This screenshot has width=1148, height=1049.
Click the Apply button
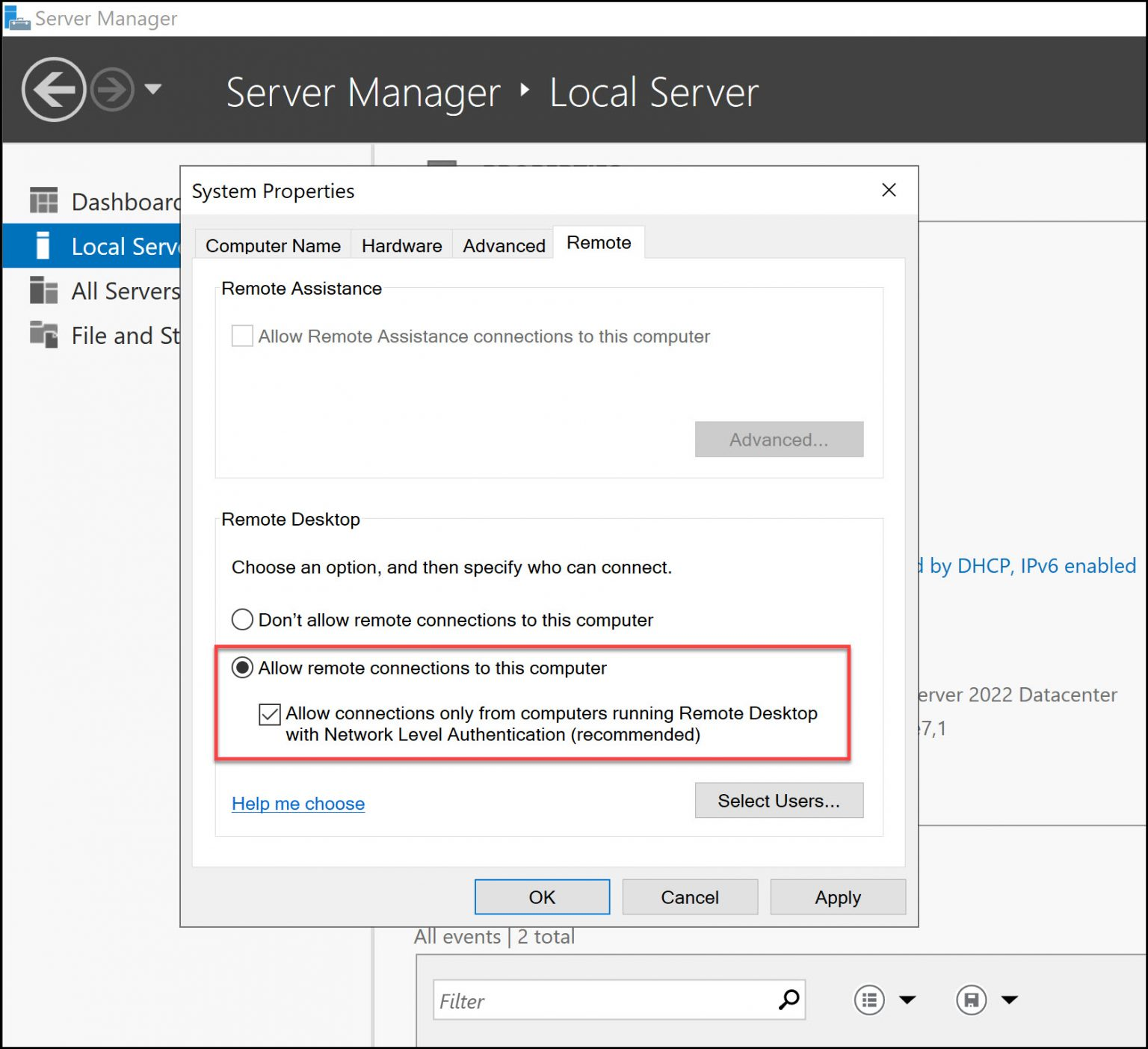(838, 896)
